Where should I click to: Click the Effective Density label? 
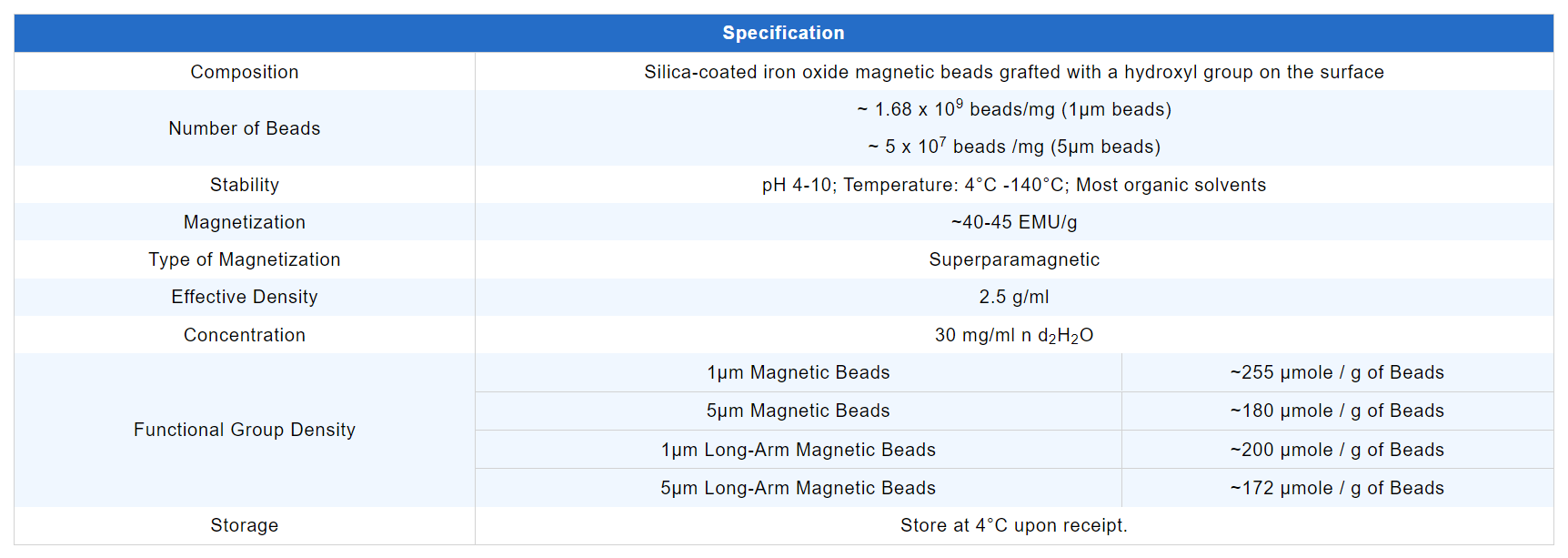[x=244, y=297]
